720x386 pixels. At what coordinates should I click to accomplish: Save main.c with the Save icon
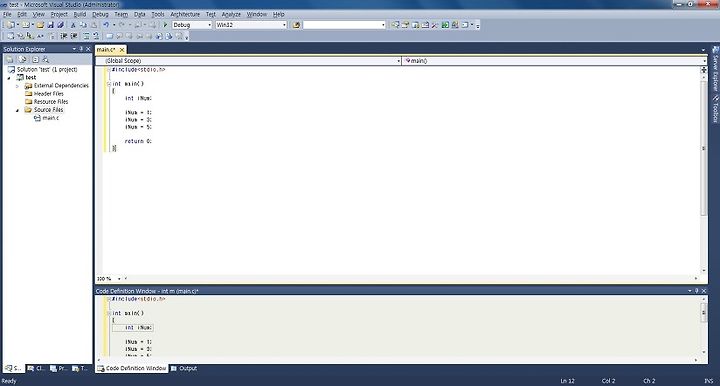[51, 25]
